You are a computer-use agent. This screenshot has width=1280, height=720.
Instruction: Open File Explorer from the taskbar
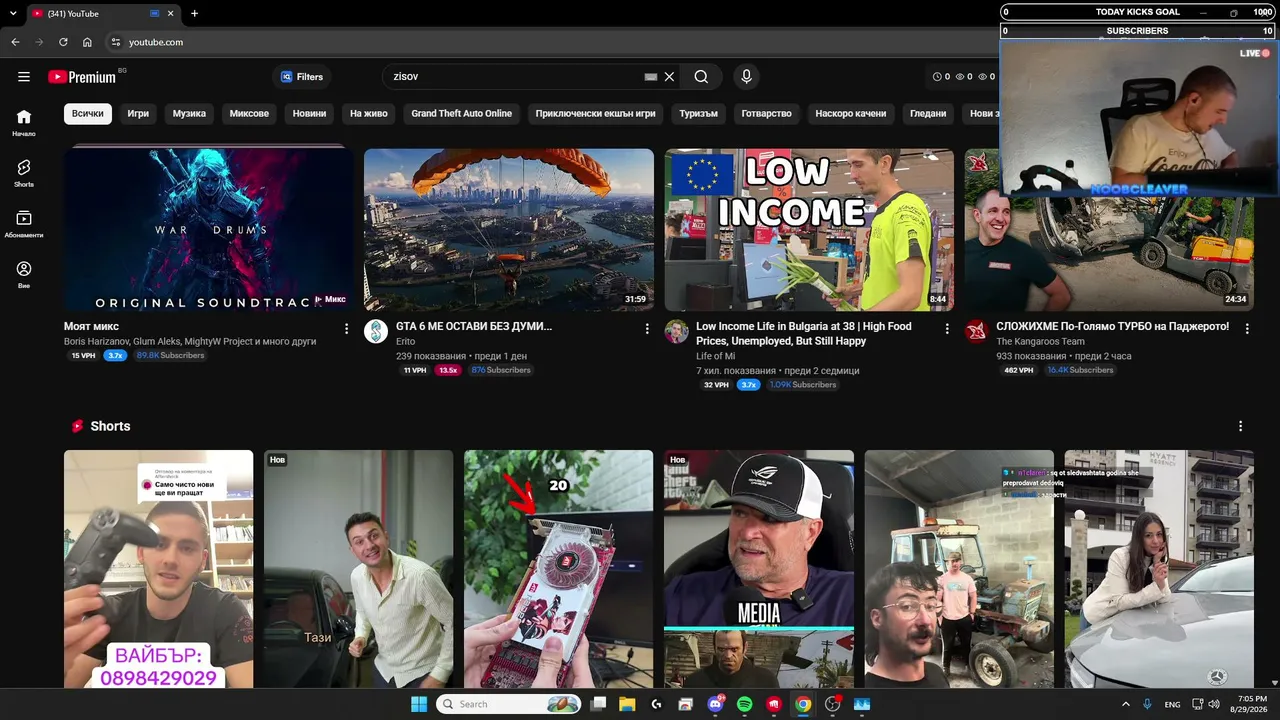pyautogui.click(x=627, y=704)
